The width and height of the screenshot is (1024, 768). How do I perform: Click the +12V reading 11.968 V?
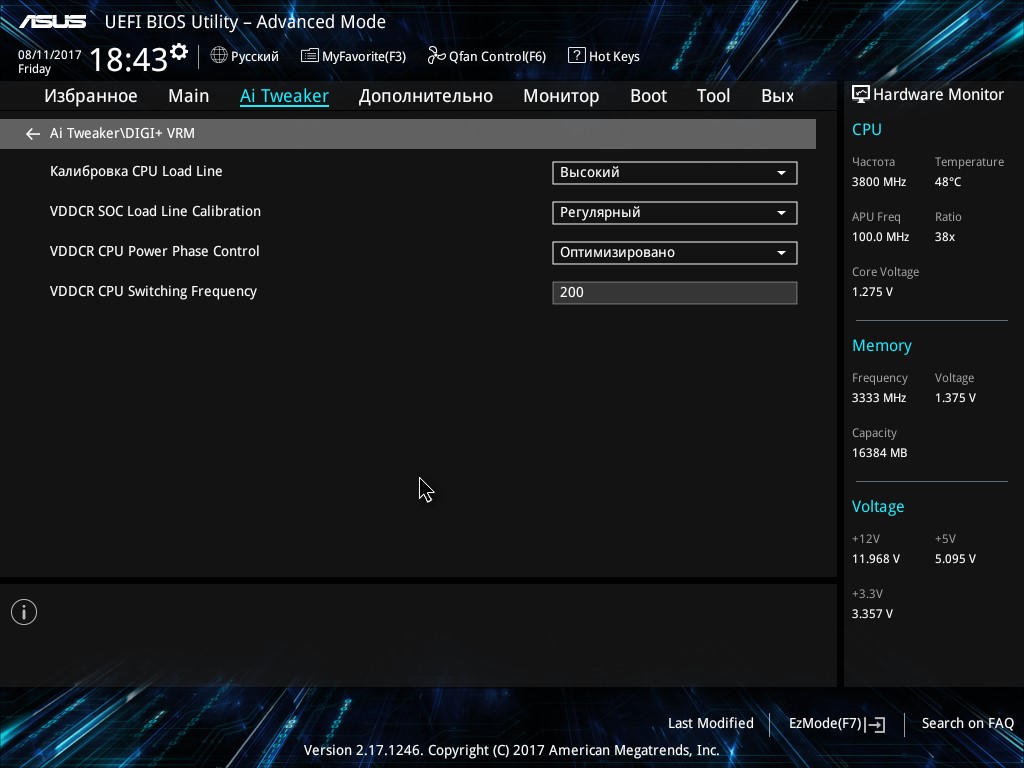click(x=875, y=559)
